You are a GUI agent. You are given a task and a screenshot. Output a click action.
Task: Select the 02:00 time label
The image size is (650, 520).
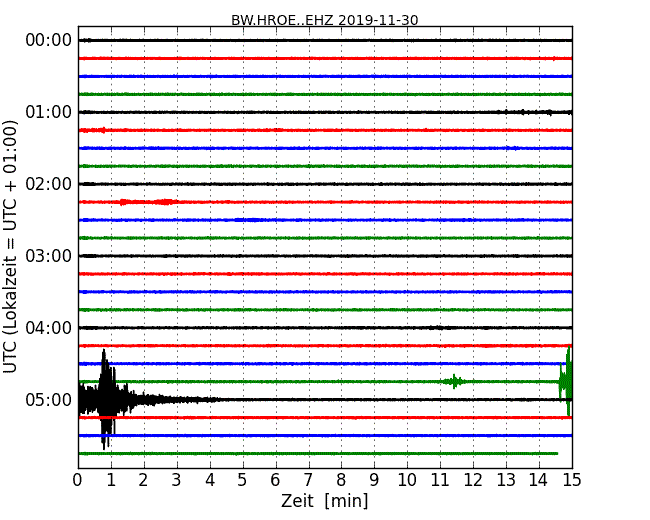tap(49, 184)
